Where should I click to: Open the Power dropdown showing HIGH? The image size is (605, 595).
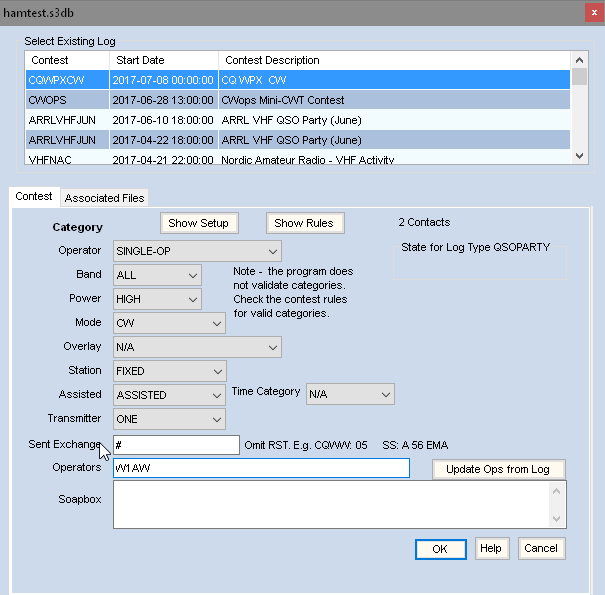click(x=157, y=299)
